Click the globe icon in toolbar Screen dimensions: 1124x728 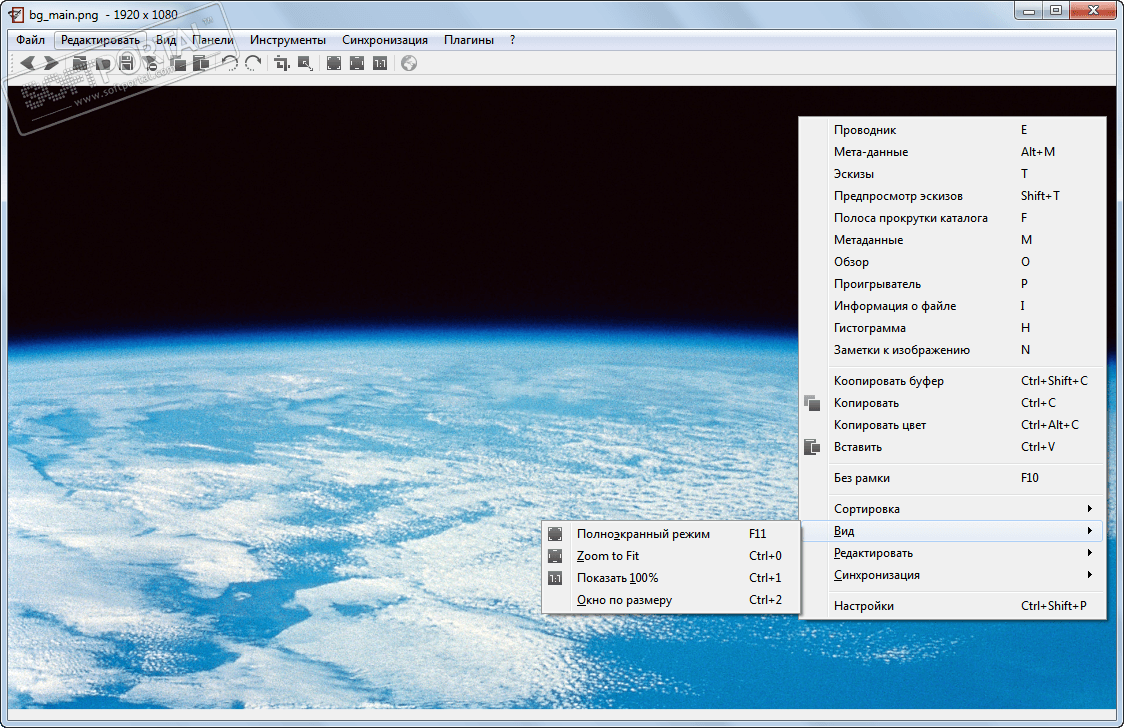point(409,63)
